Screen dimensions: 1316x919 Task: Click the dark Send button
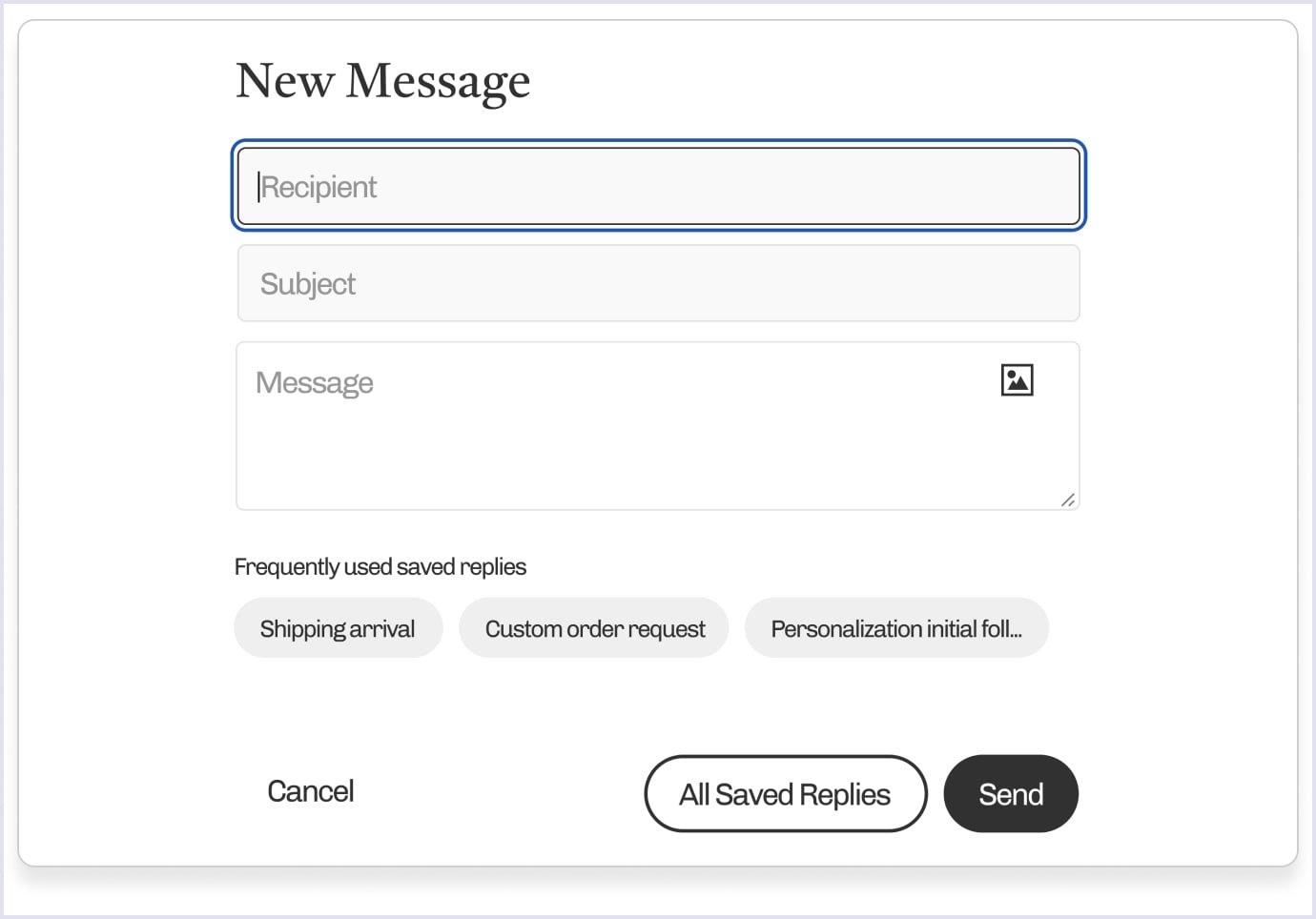(x=1011, y=793)
